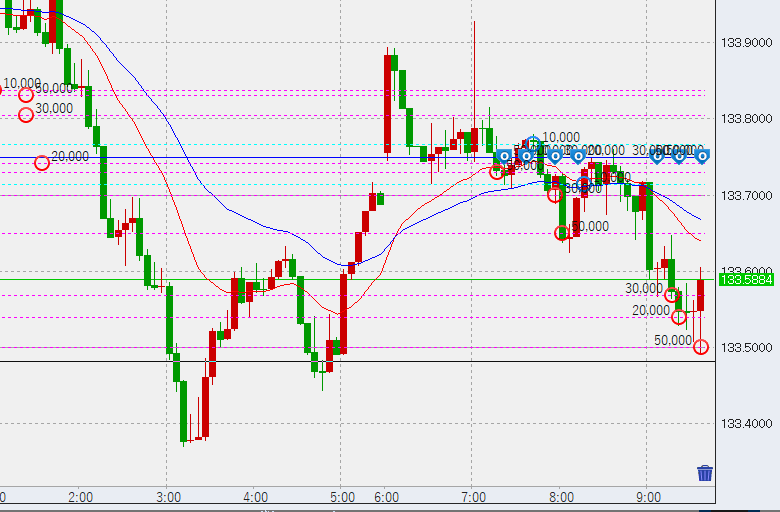Click the large green candle at 6:00

[x=388, y=100]
